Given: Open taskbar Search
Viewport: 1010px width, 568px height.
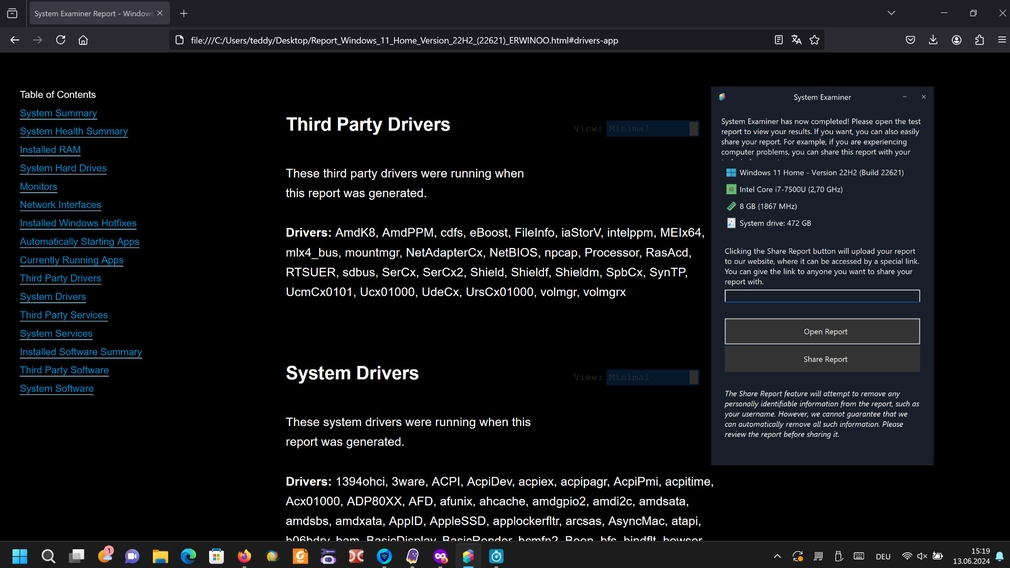Looking at the screenshot, I should click(48, 556).
